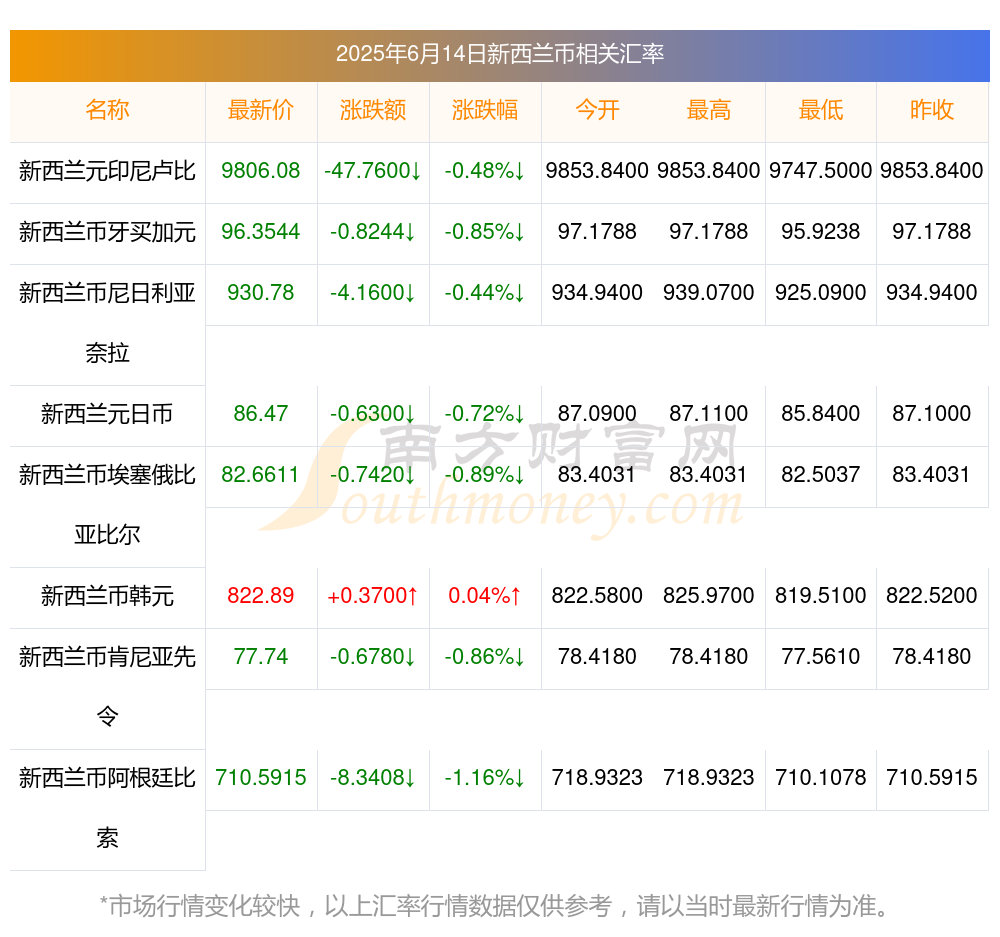This screenshot has height=937, width=1000.
Task: Click the 涨跌额 column header
Action: tap(373, 110)
